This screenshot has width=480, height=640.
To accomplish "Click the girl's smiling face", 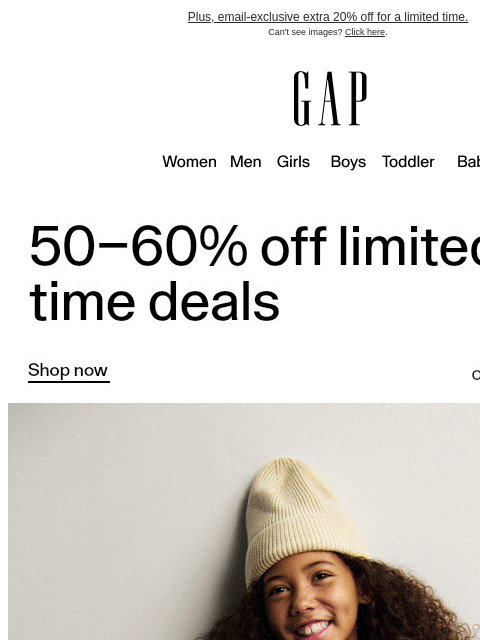I will tap(311, 598).
